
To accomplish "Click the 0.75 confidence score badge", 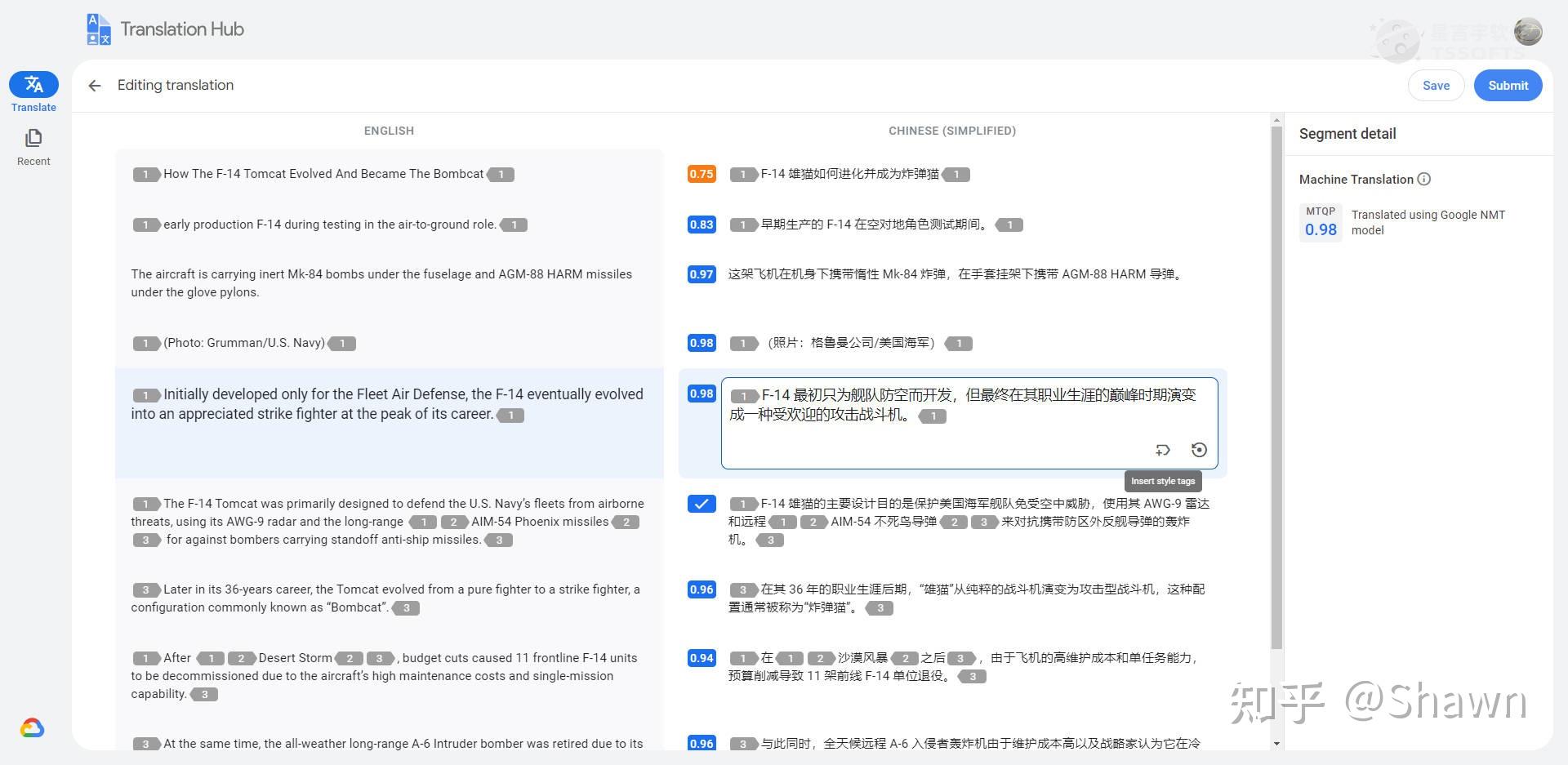I will point(701,174).
